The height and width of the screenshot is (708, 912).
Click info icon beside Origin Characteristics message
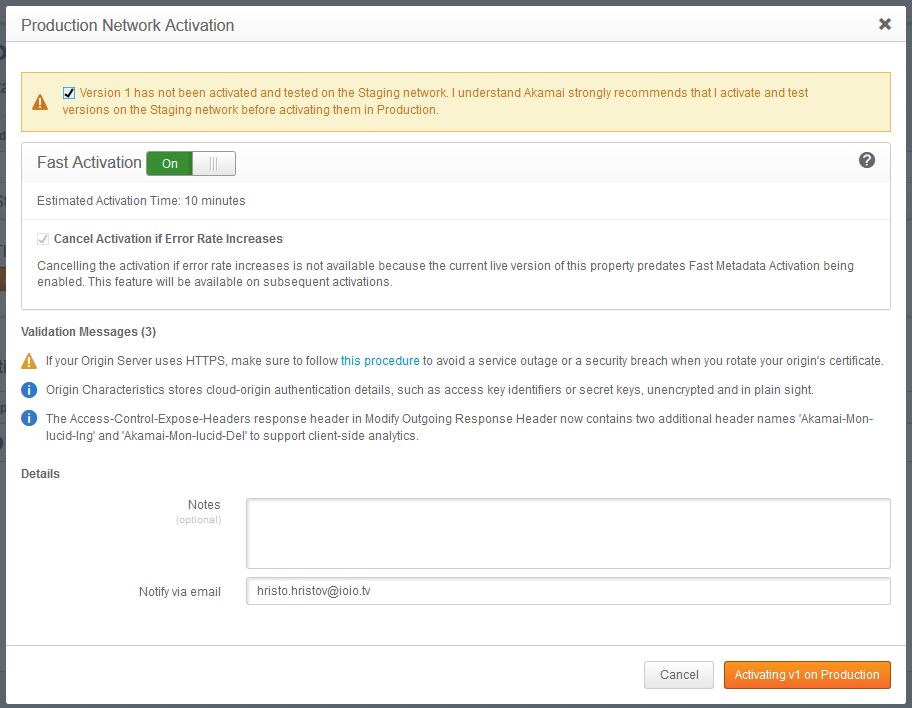(30, 390)
